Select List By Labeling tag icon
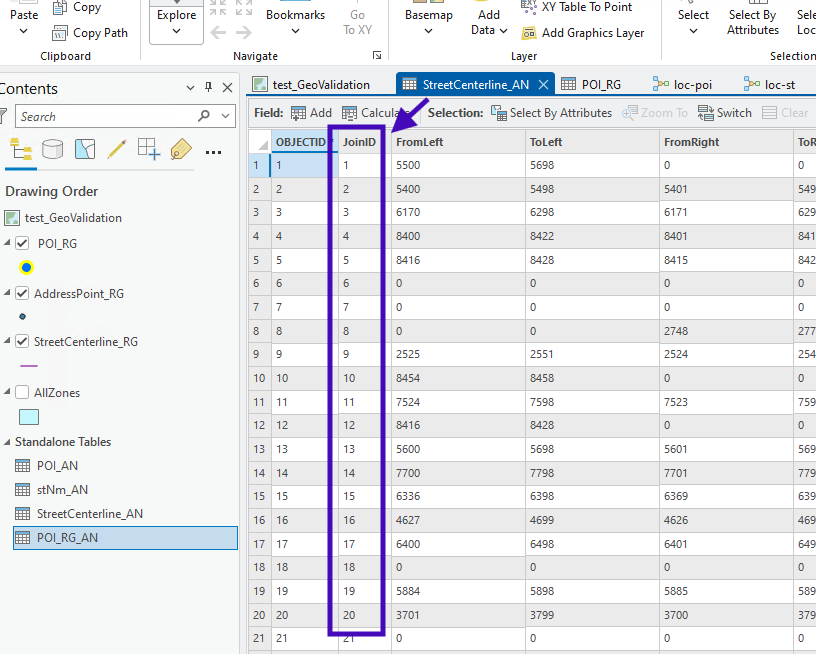 181,150
